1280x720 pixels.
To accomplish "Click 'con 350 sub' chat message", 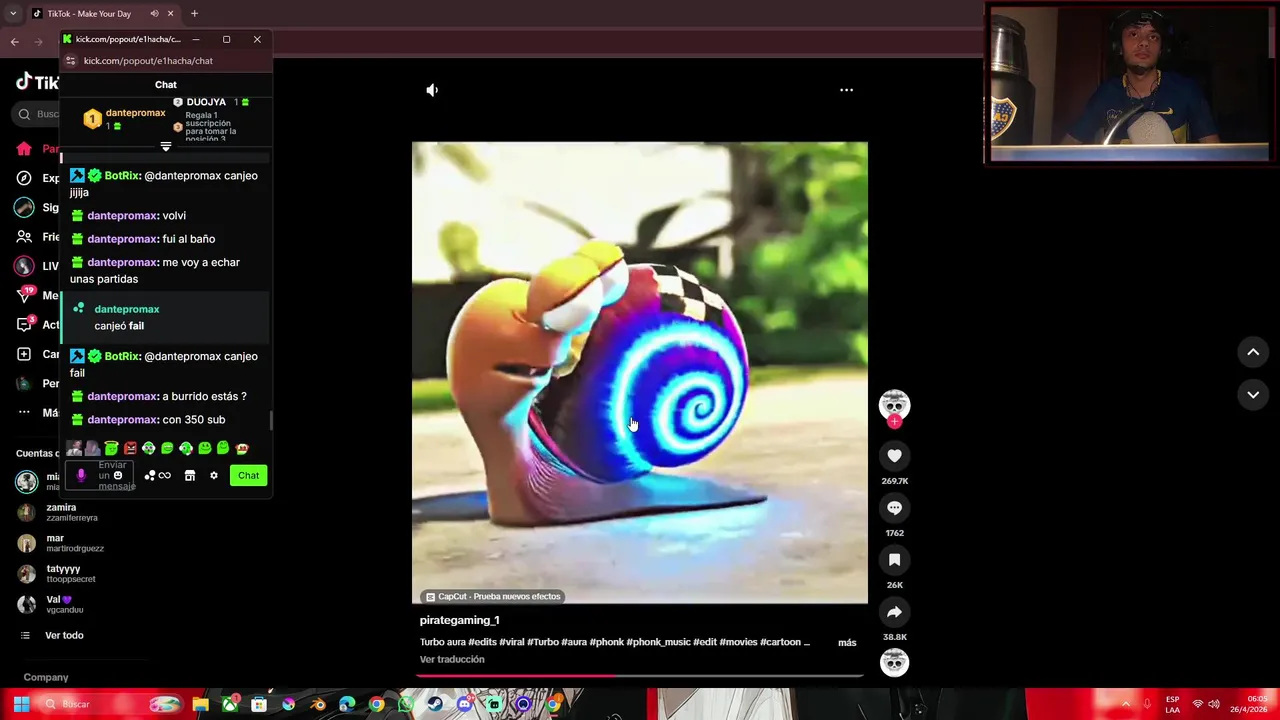I will click(193, 420).
